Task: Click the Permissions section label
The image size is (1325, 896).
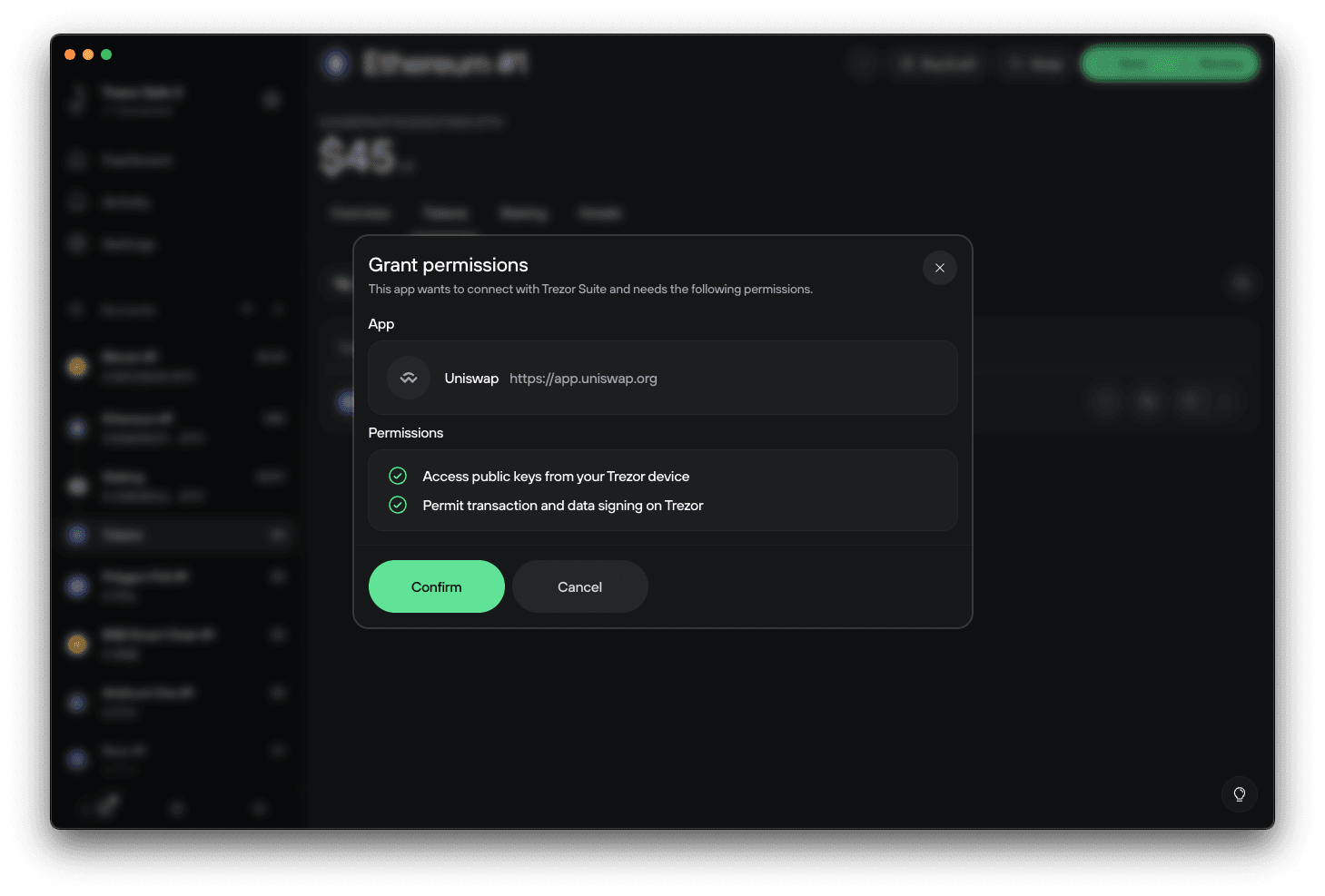Action: (x=406, y=433)
